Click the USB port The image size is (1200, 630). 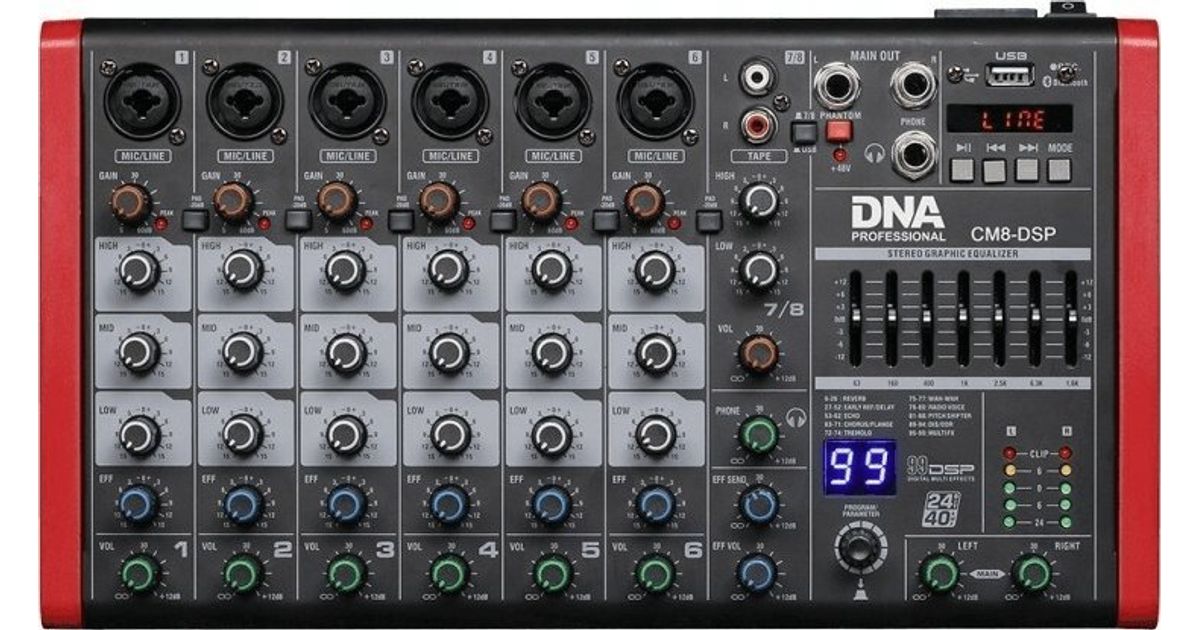(1009, 75)
